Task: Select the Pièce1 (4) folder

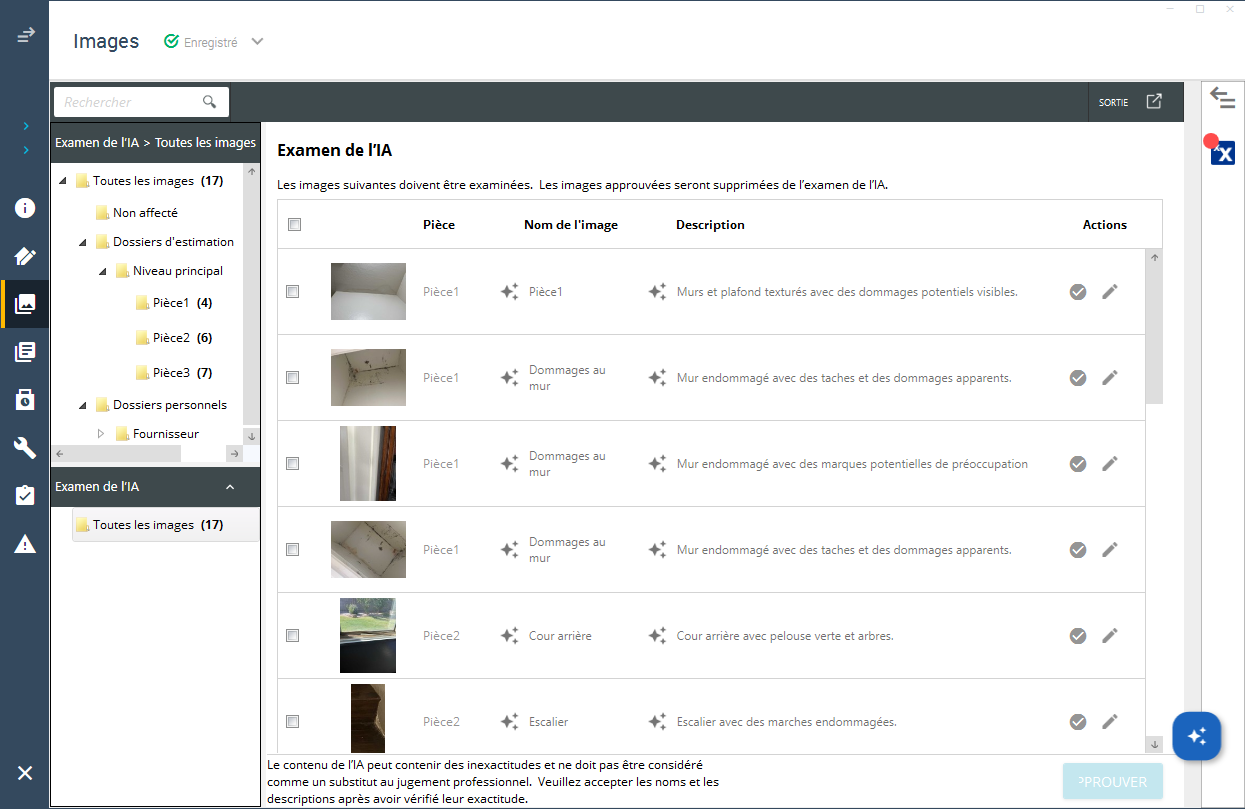Action: tap(173, 303)
